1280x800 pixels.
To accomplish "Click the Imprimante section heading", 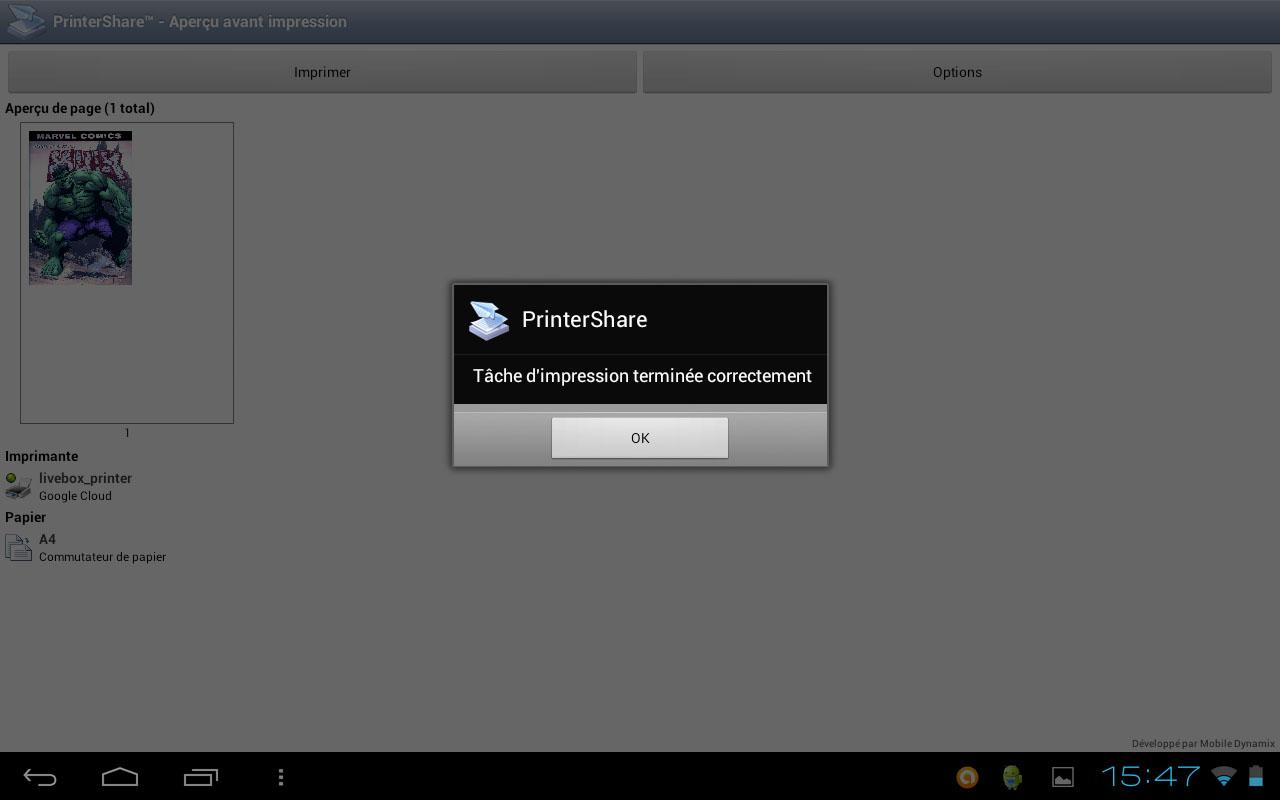I will (x=41, y=456).
